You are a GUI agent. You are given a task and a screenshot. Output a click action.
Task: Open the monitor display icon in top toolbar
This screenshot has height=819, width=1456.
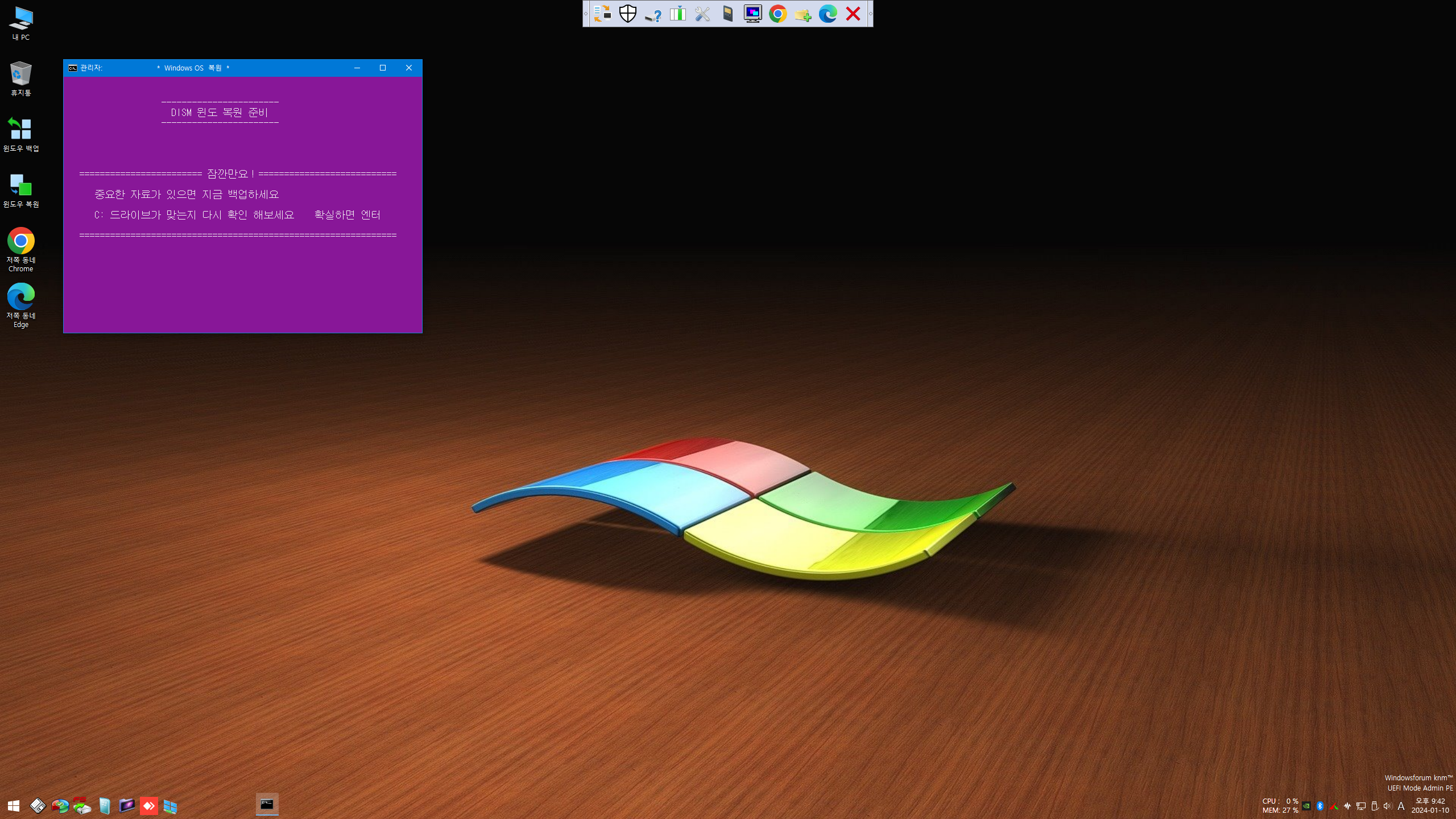pyautogui.click(x=752, y=14)
